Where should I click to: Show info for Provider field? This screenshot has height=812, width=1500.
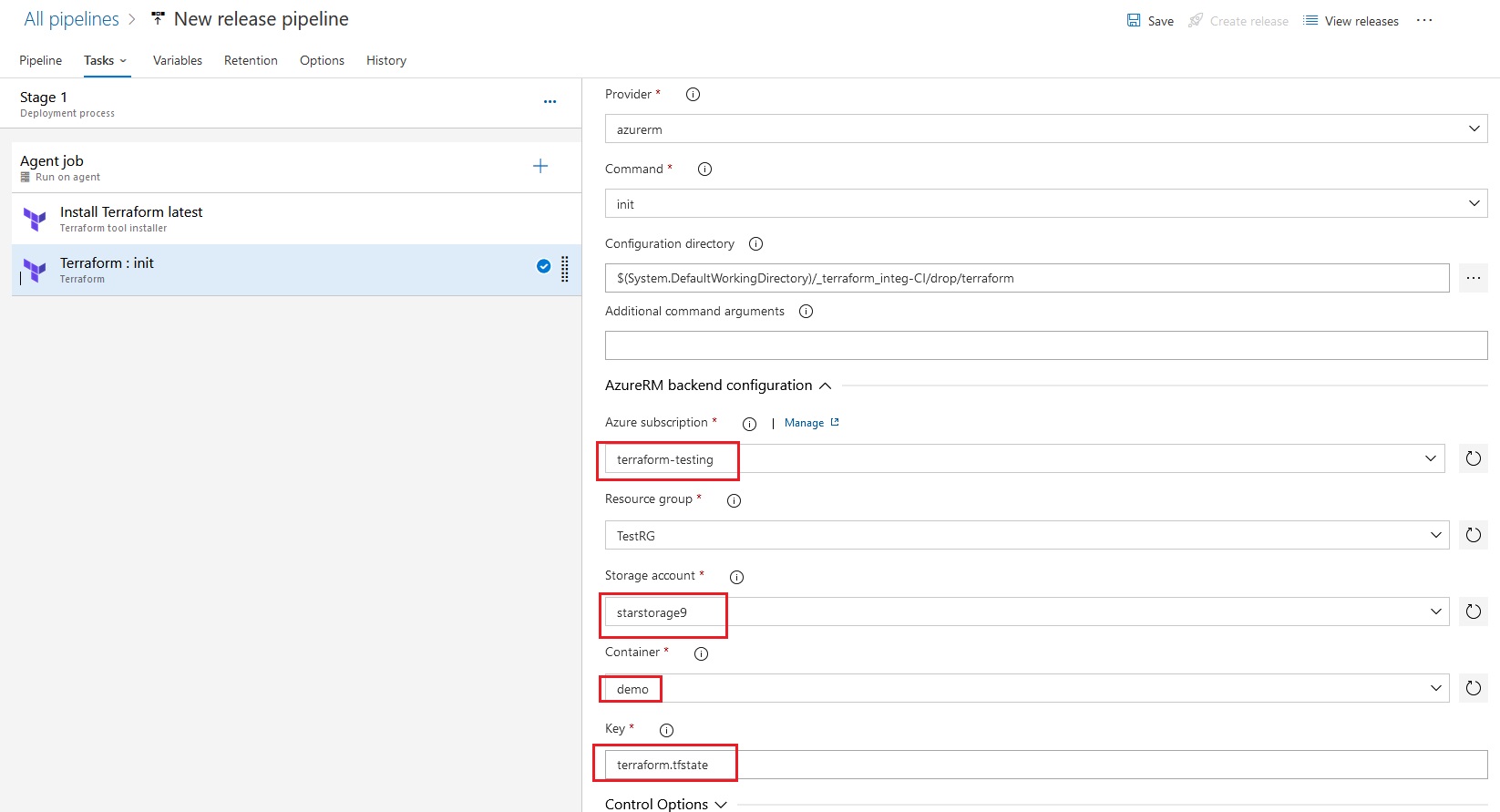coord(693,94)
